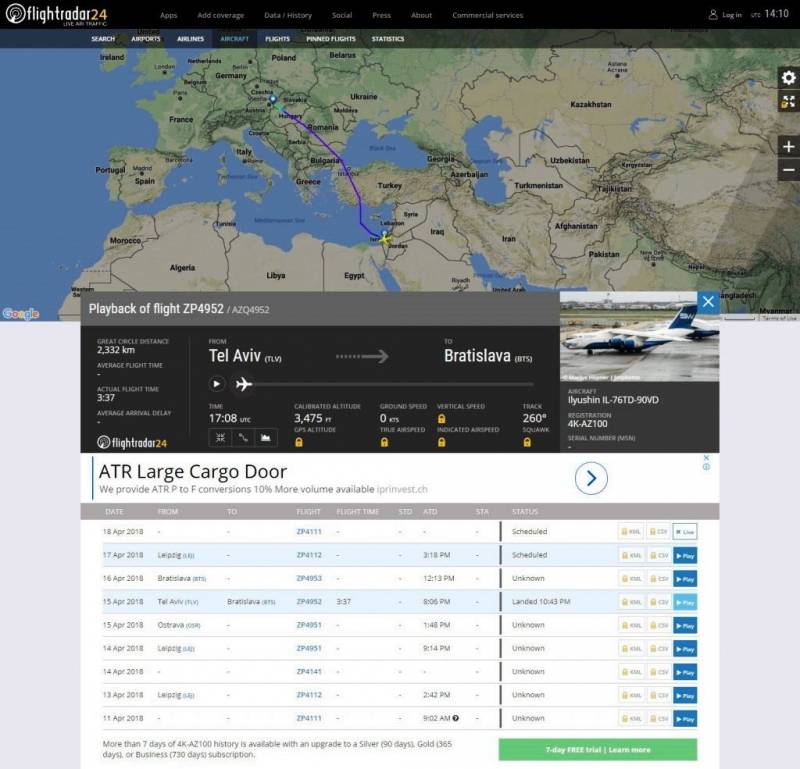
Task: Click registration 4K-AZ100 text
Action: tap(587, 424)
